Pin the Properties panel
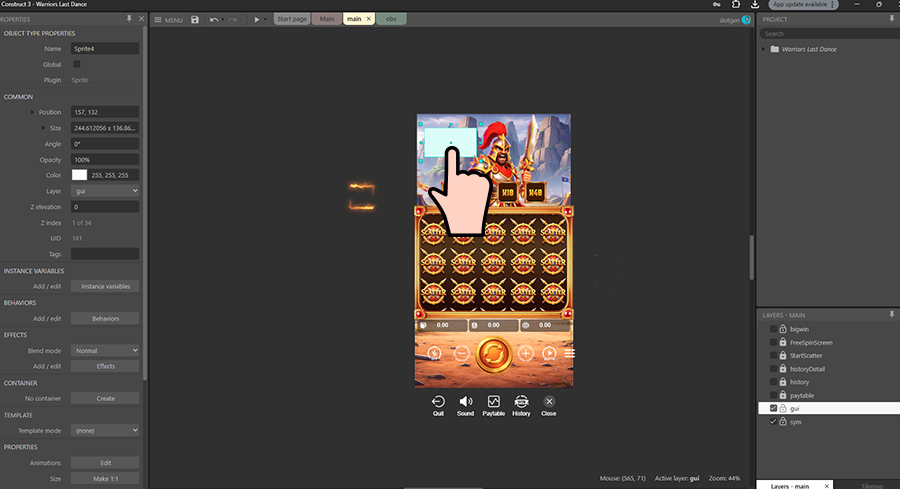The image size is (900, 489). coord(129,19)
